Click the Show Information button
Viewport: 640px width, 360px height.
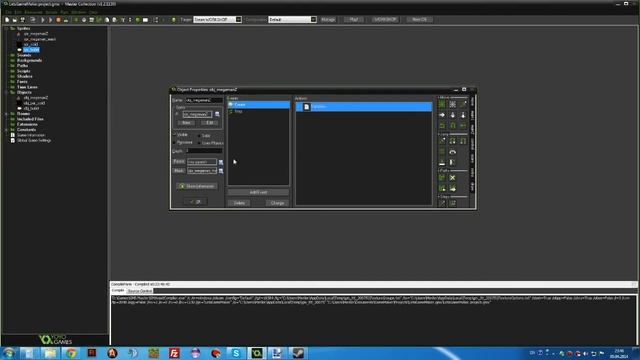[x=197, y=186]
